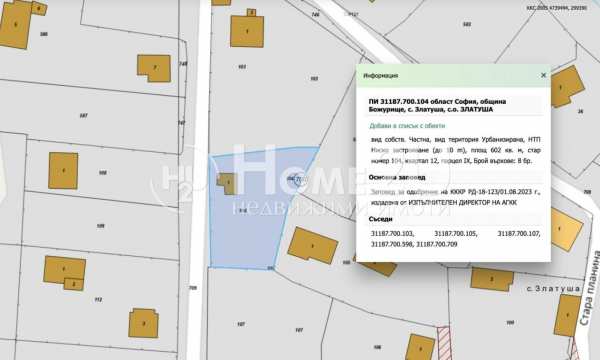Image resolution: width=600 pixels, height=360 pixels.
Task: Click the 'Основна заповед' heading
Action: (397, 177)
